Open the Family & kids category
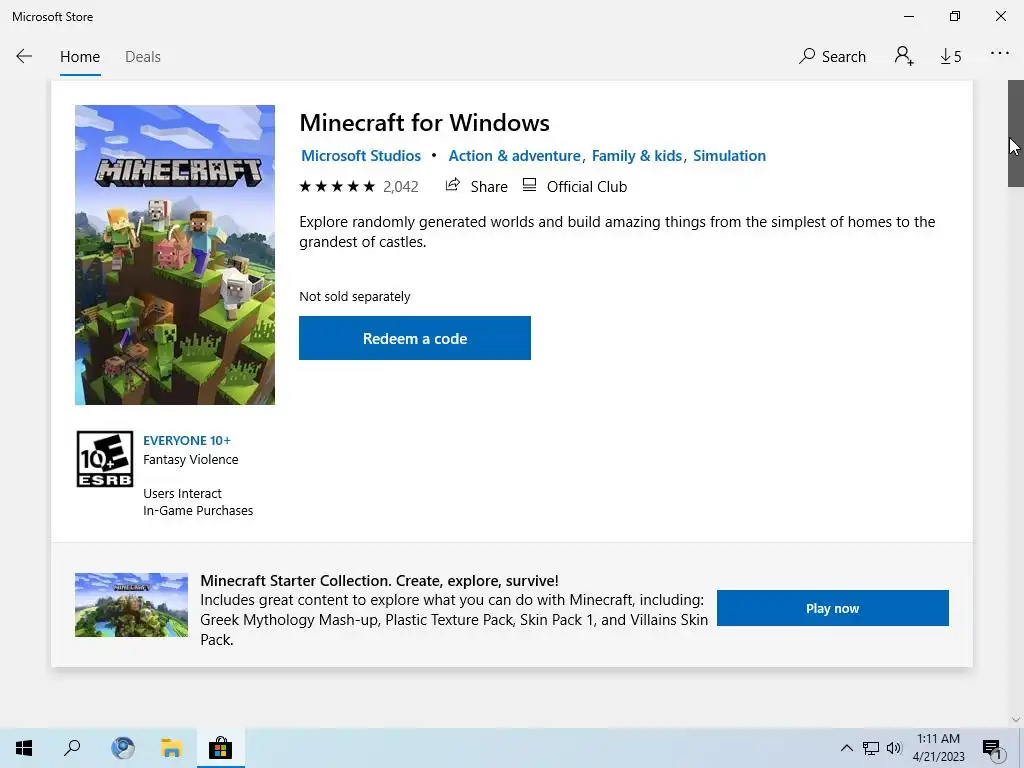Screen dimensions: 1024x768 pos(636,156)
